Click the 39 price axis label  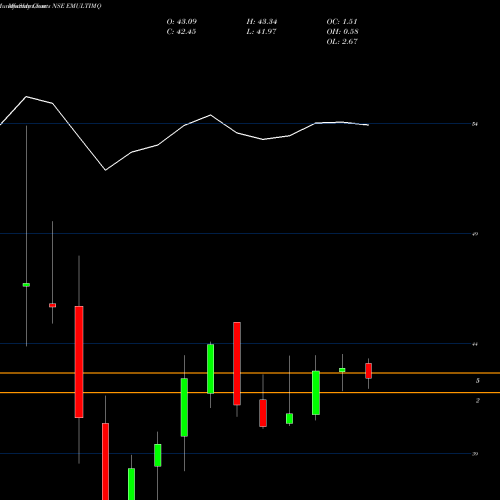click(475, 454)
